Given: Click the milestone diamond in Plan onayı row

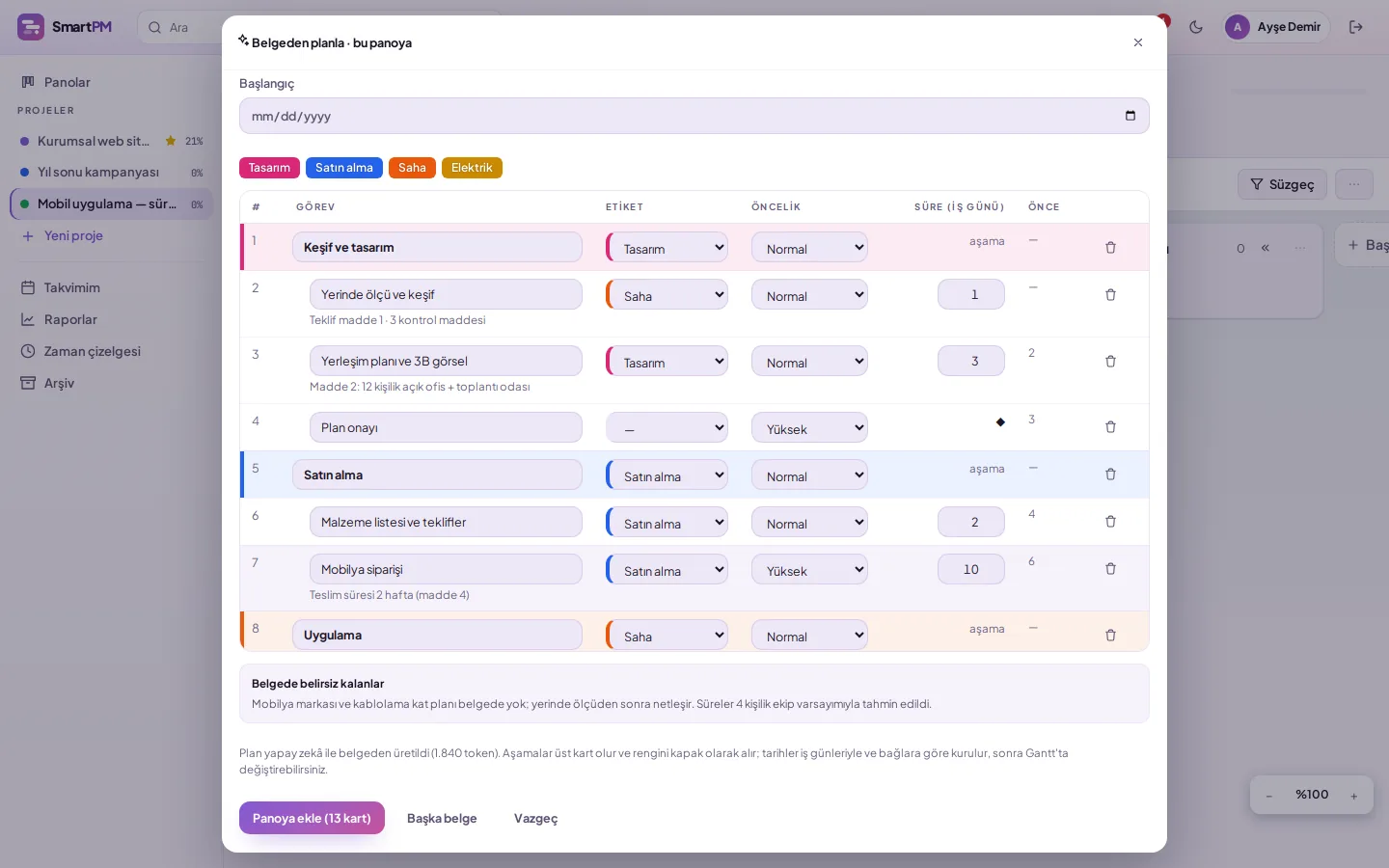Looking at the screenshot, I should click(1000, 421).
